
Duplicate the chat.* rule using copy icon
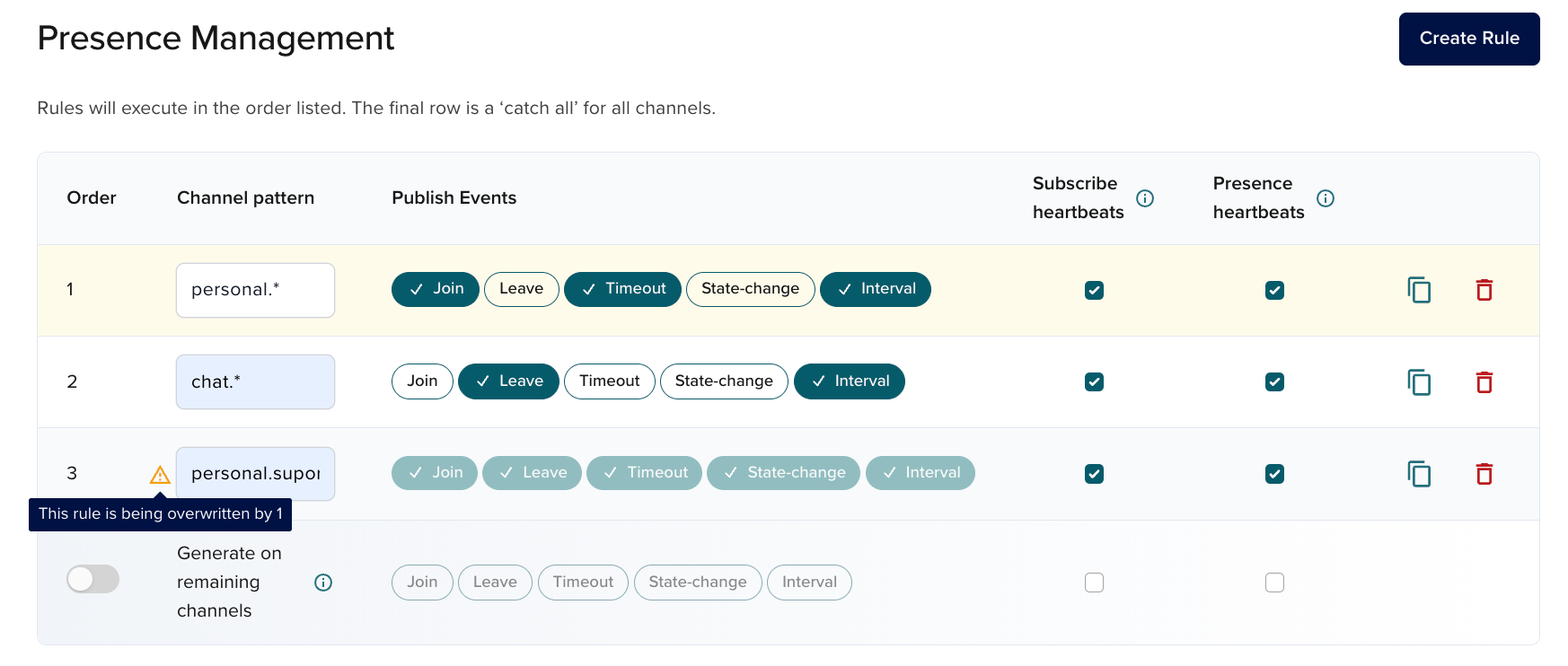[x=1419, y=382]
